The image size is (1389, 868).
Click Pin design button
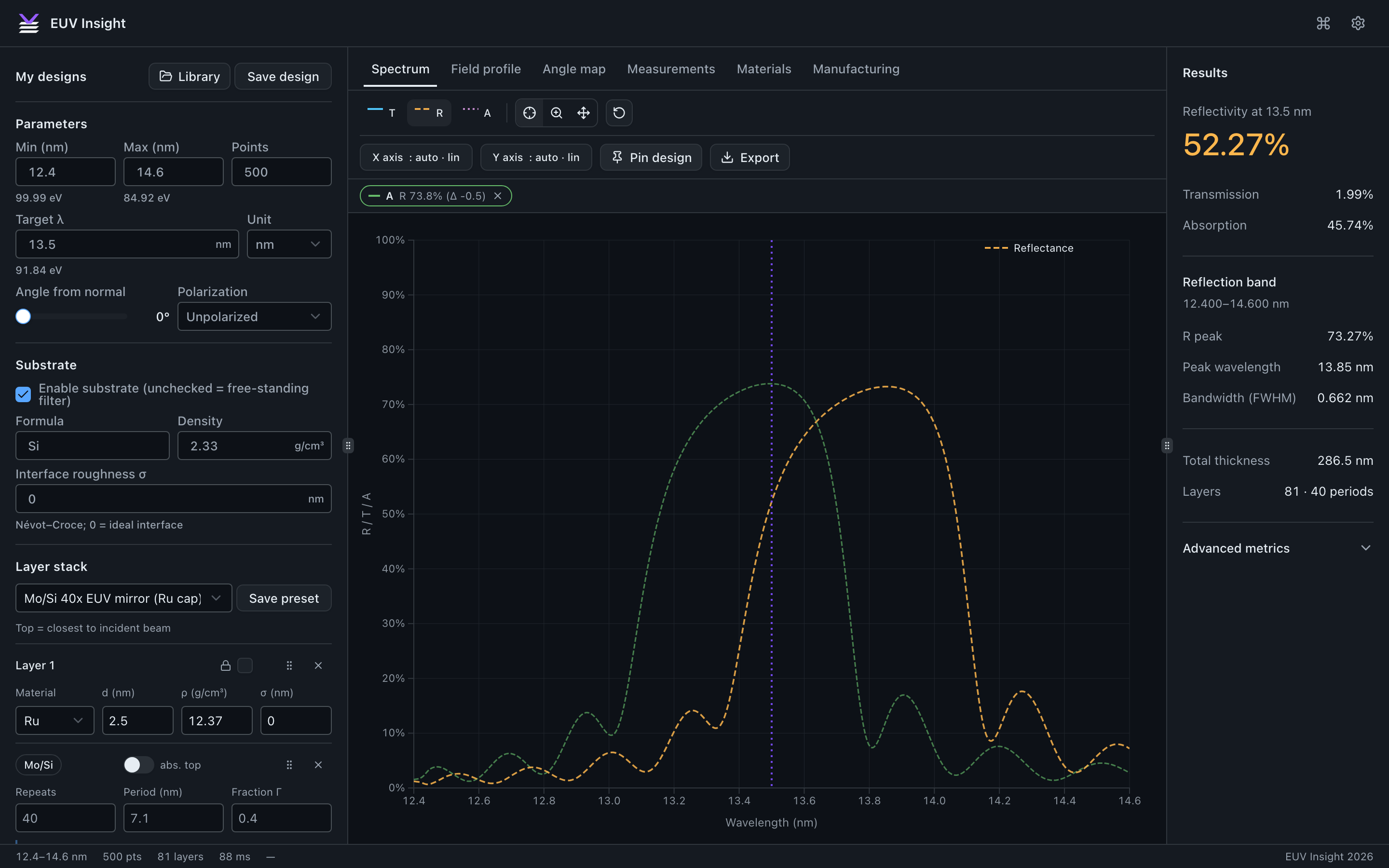coord(651,157)
